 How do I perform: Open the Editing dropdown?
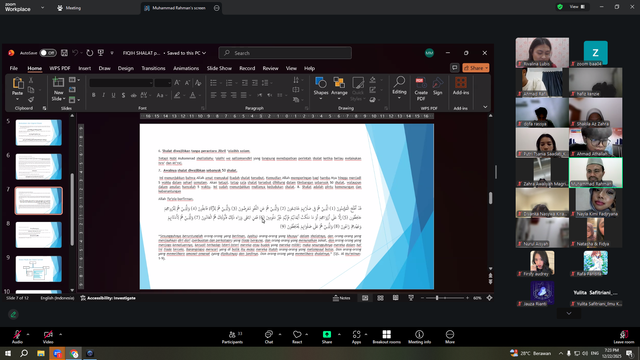coord(399,87)
